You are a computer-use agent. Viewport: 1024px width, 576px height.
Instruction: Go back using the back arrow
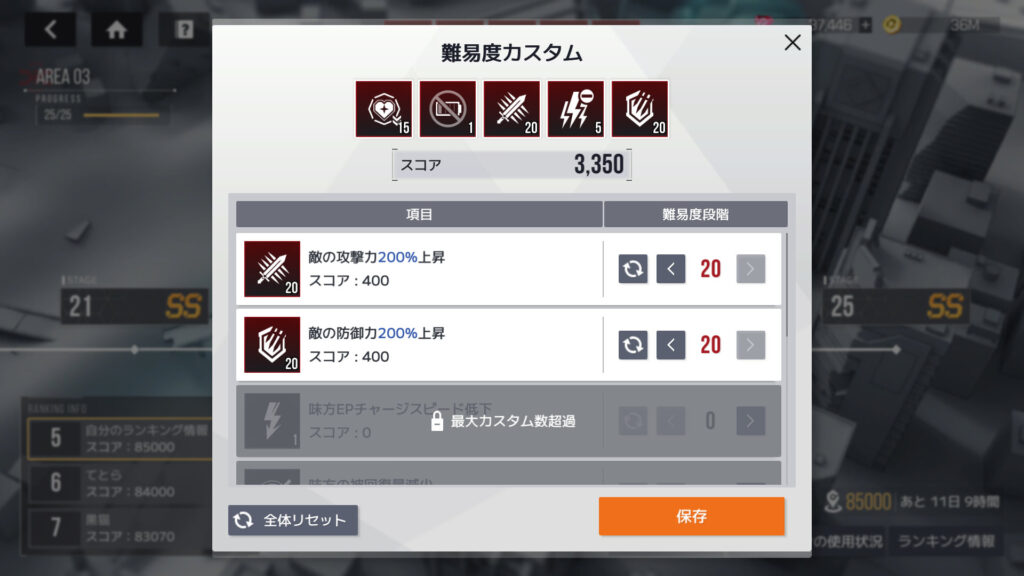coord(50,29)
